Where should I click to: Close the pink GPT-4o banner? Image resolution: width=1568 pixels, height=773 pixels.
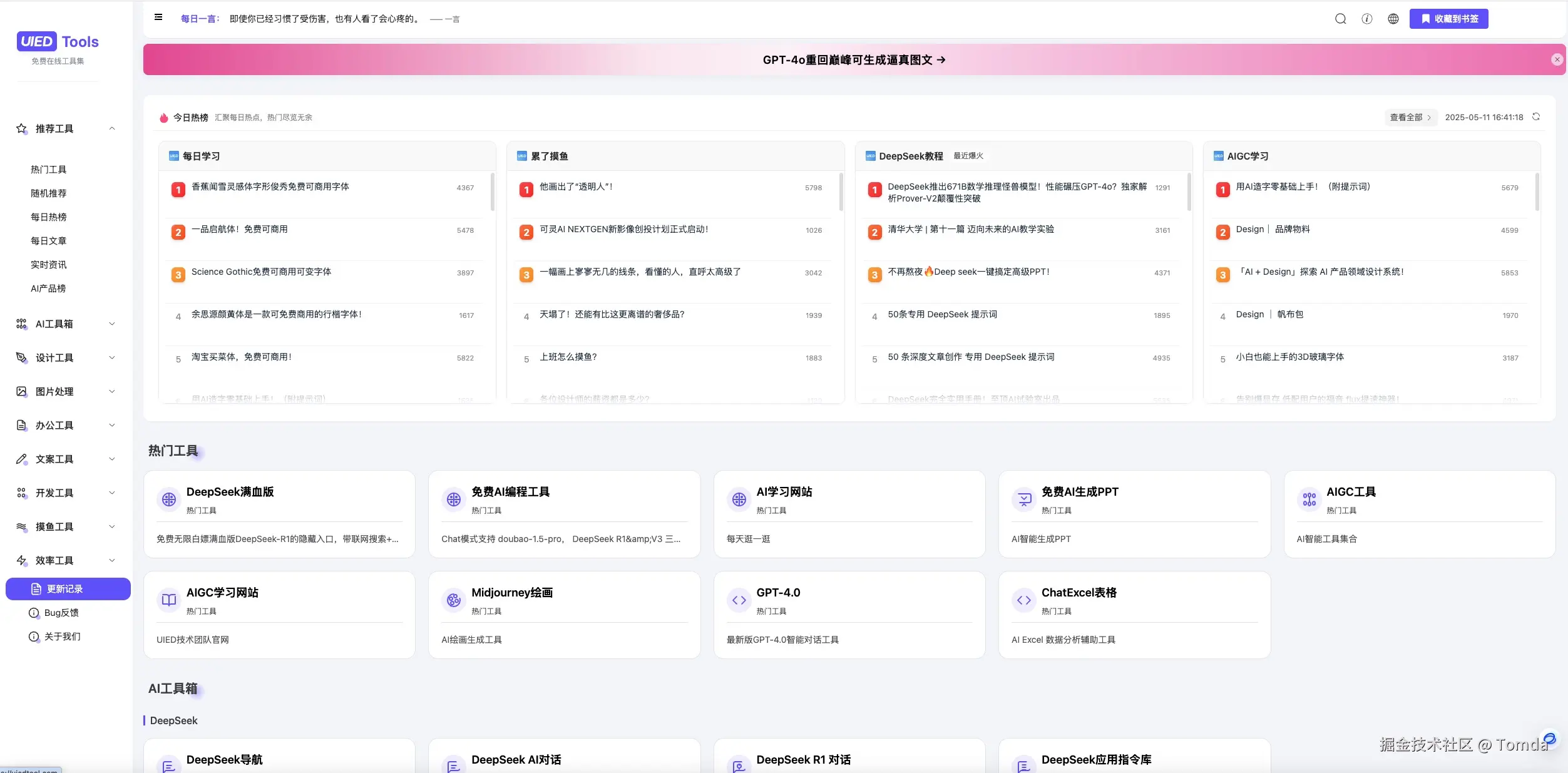[1557, 59]
